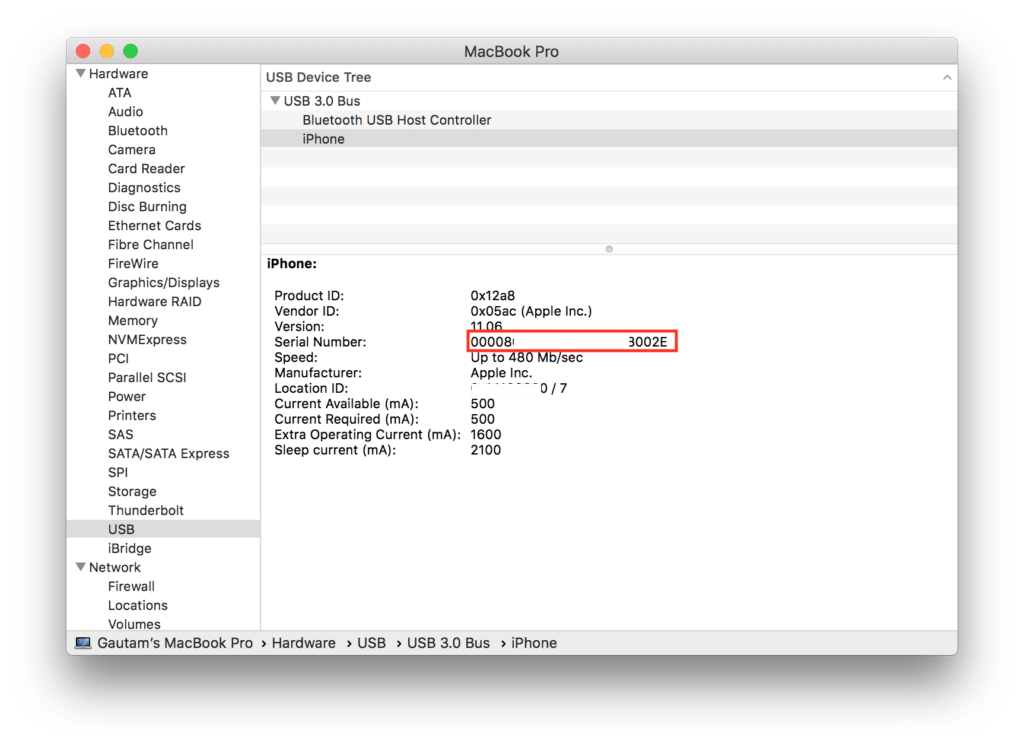Collapse the USB 3.0 Bus tree node

coord(275,101)
